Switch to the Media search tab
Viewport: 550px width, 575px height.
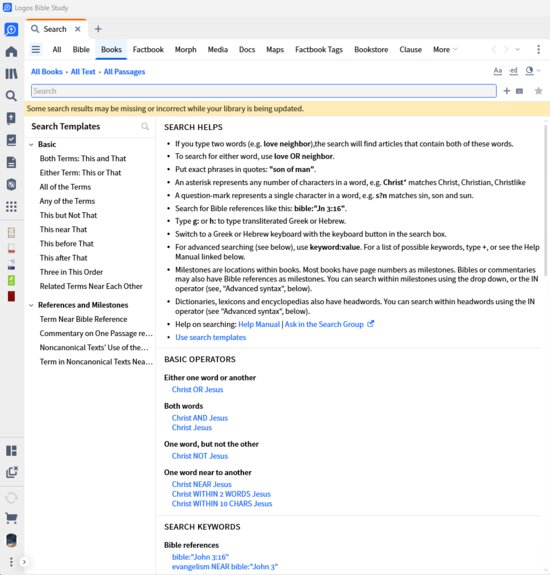click(x=218, y=50)
